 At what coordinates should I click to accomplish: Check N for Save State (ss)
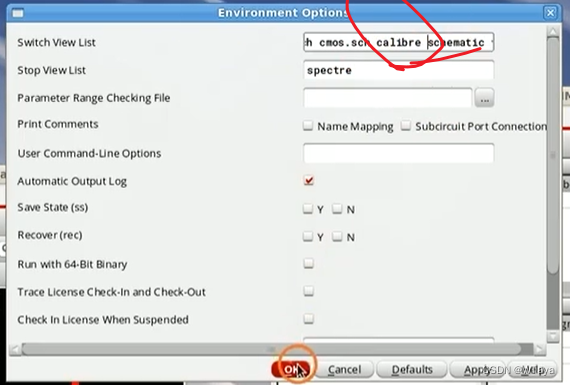pyautogui.click(x=337, y=209)
